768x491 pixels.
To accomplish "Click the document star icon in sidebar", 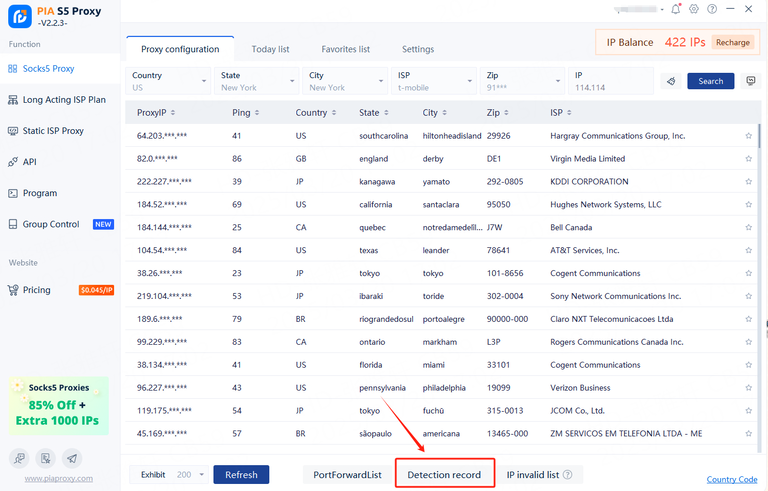I will tap(46, 458).
